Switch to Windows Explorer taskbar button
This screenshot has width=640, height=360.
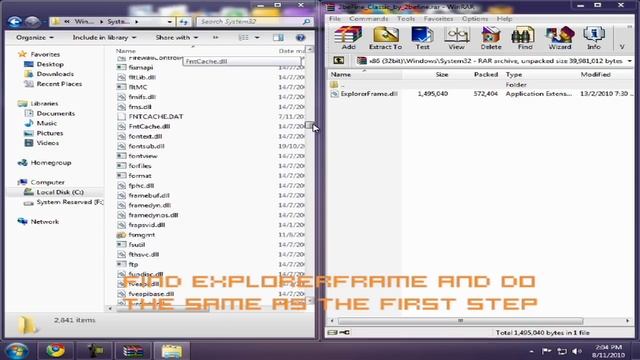click(172, 351)
